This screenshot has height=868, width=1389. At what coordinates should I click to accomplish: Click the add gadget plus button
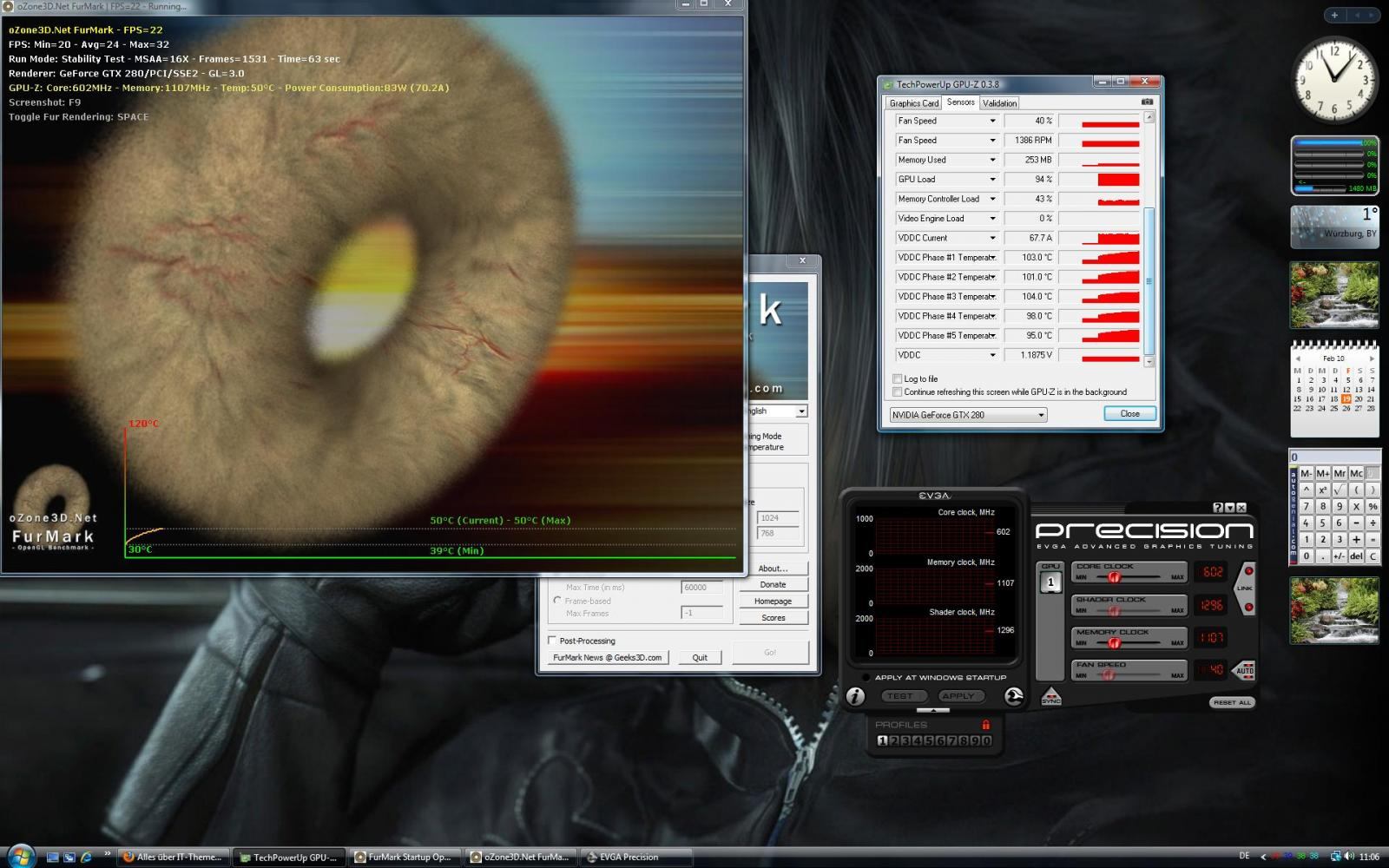point(1334,15)
